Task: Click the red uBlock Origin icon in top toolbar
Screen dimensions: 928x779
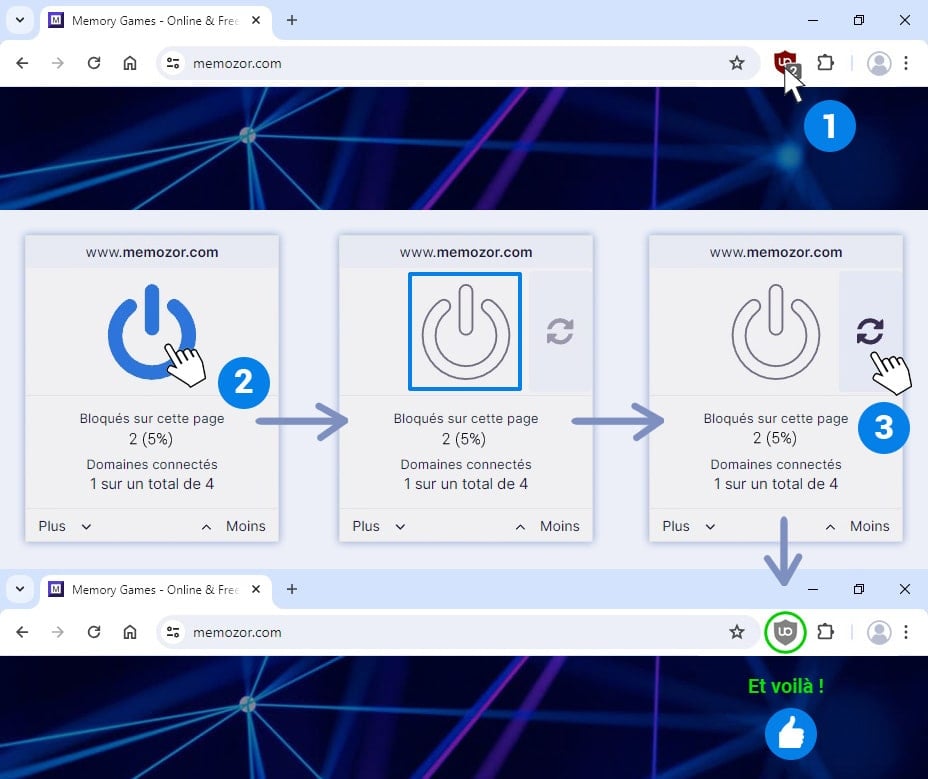Action: pos(786,63)
